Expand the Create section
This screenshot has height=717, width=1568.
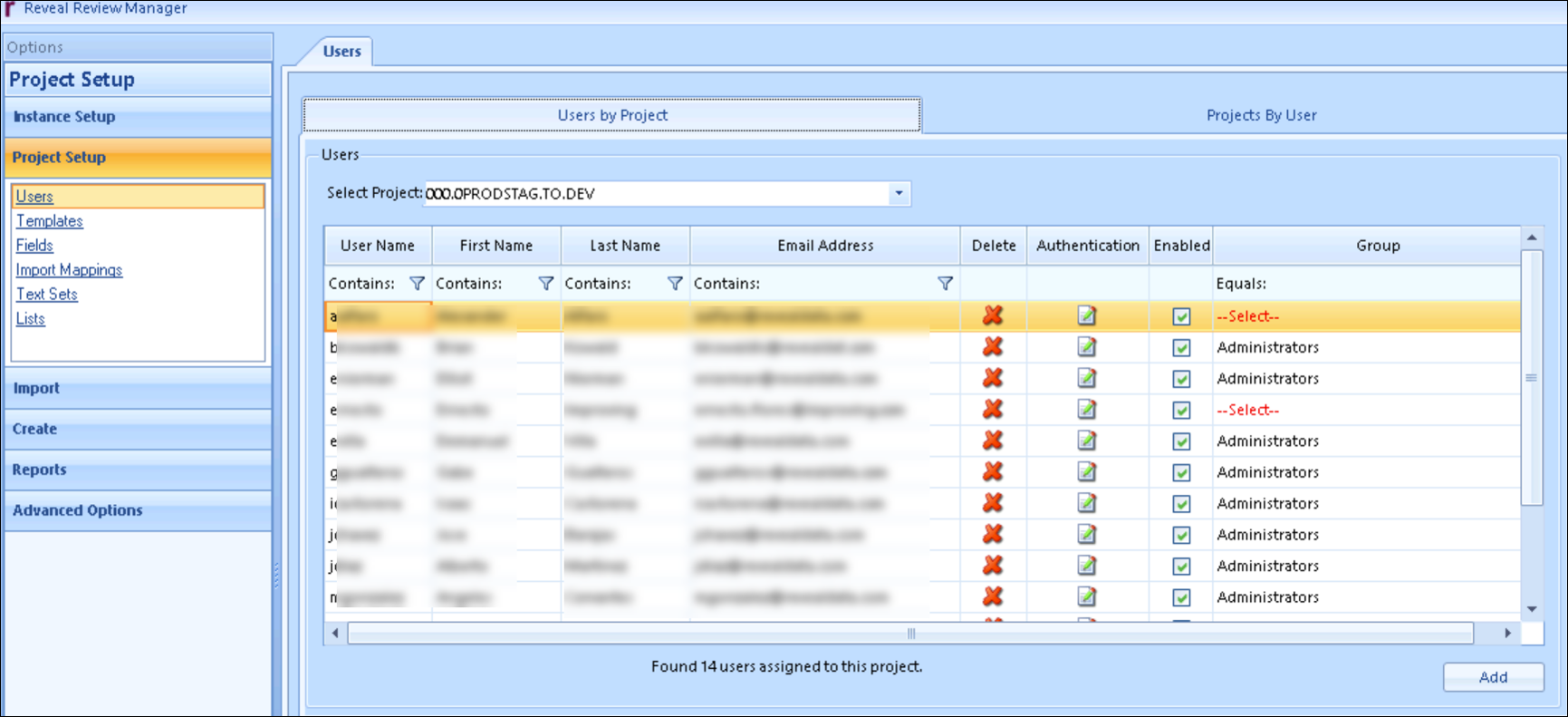point(138,429)
